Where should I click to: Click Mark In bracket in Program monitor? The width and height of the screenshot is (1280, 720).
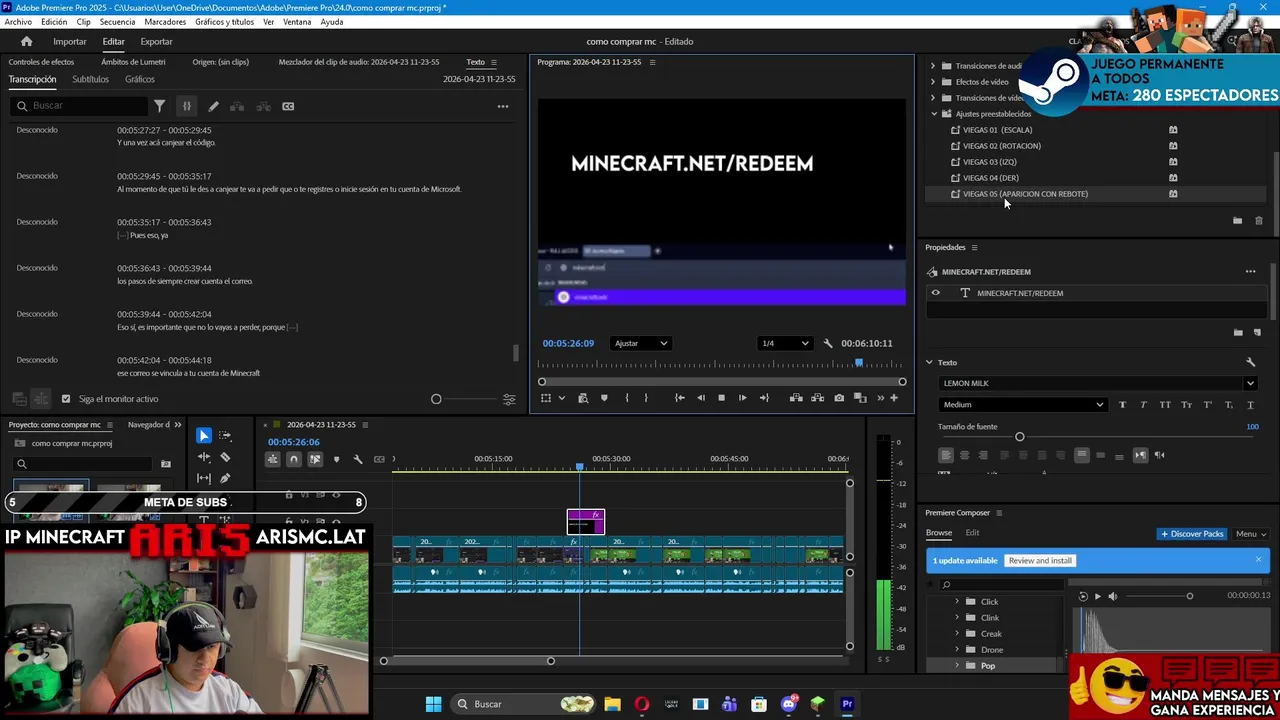click(627, 398)
